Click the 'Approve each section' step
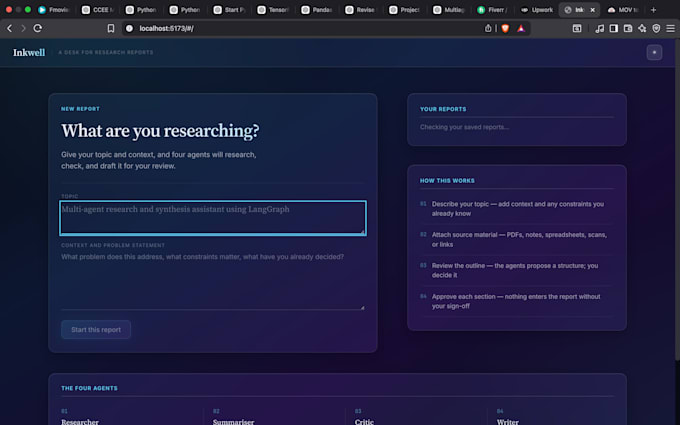This screenshot has height=425, width=680. pyautogui.click(x=517, y=301)
